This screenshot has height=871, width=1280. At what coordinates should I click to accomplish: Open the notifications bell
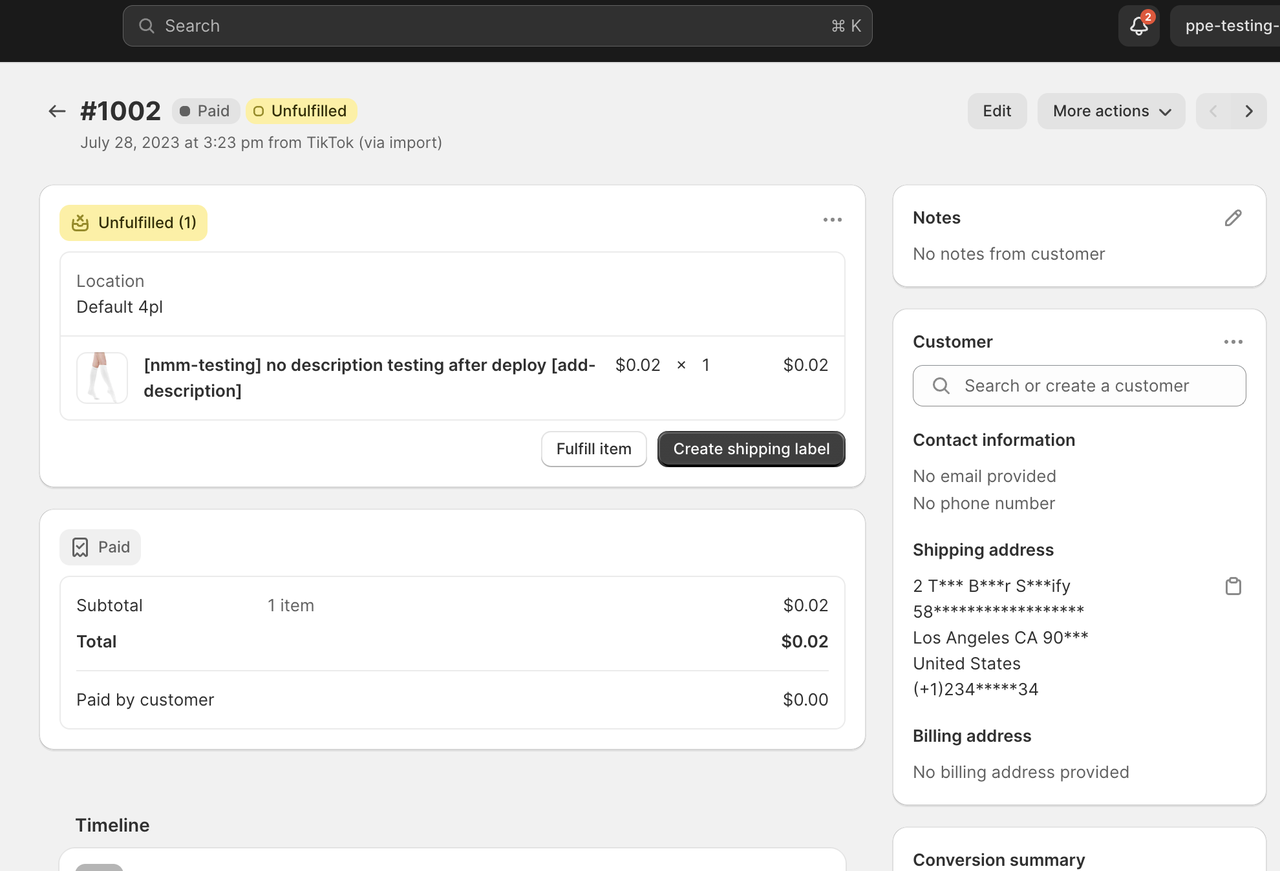[1138, 26]
